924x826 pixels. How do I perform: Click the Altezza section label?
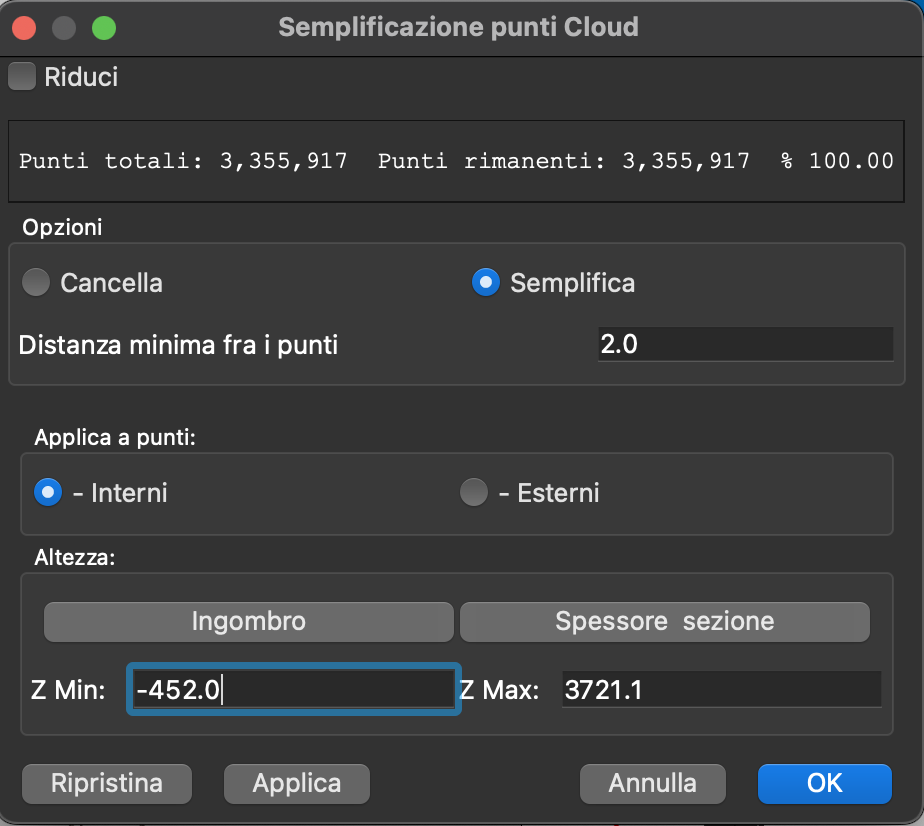[x=75, y=558]
